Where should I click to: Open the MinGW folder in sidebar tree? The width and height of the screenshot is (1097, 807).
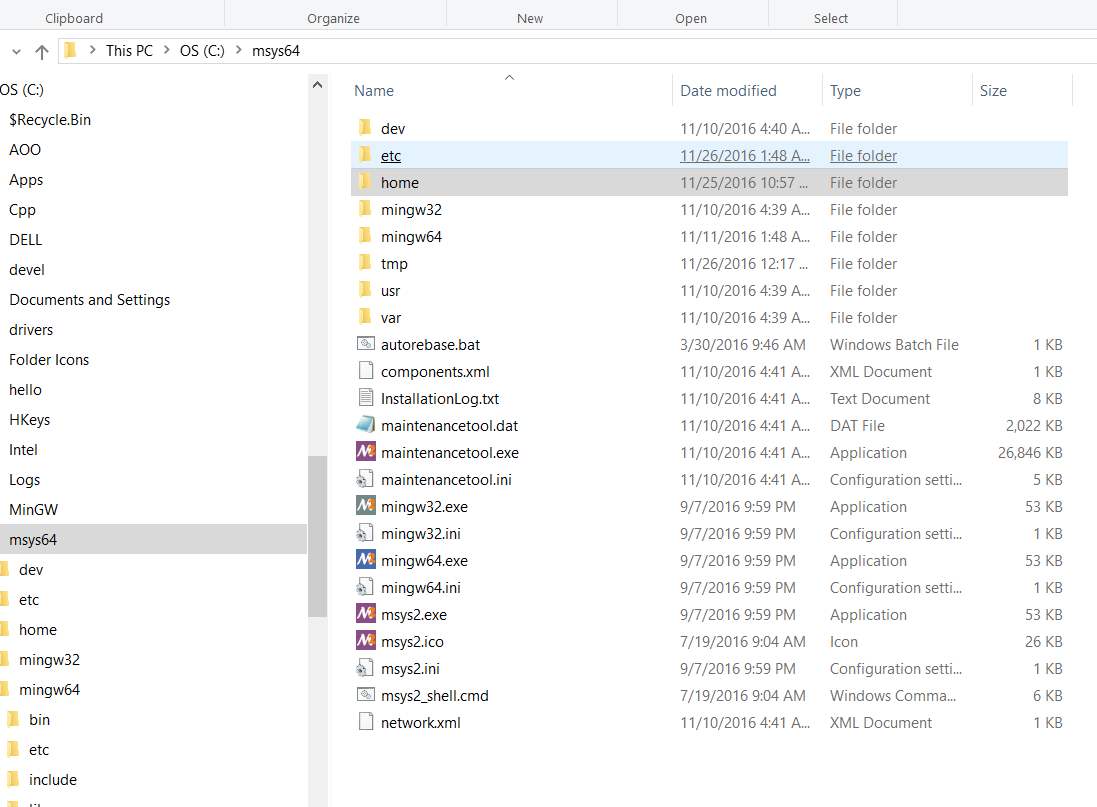pos(33,510)
